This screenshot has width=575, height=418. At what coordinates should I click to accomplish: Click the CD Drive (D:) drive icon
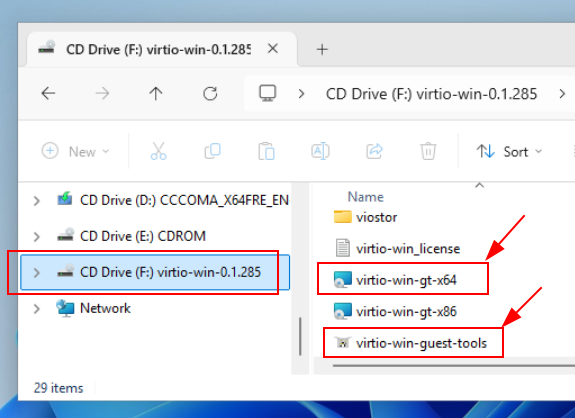(65, 199)
